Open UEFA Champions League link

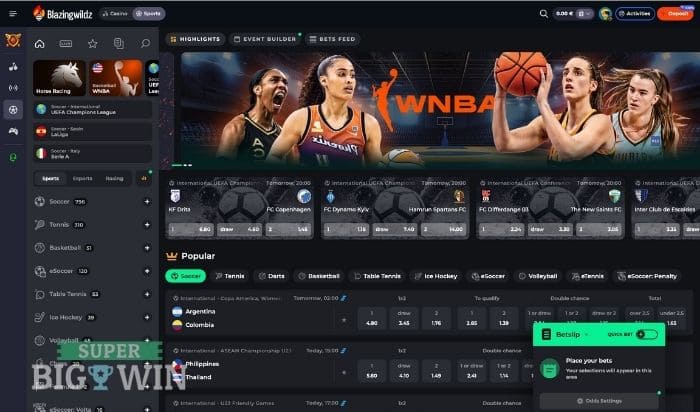pos(92,110)
